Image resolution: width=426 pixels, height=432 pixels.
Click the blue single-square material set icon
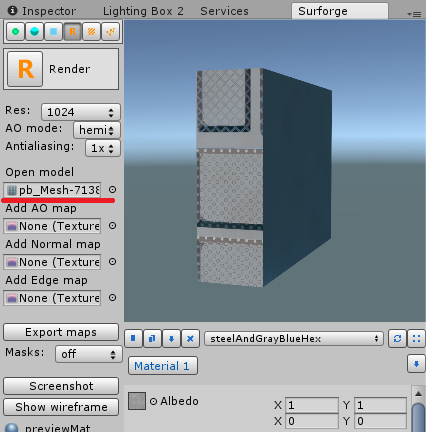pos(133,339)
